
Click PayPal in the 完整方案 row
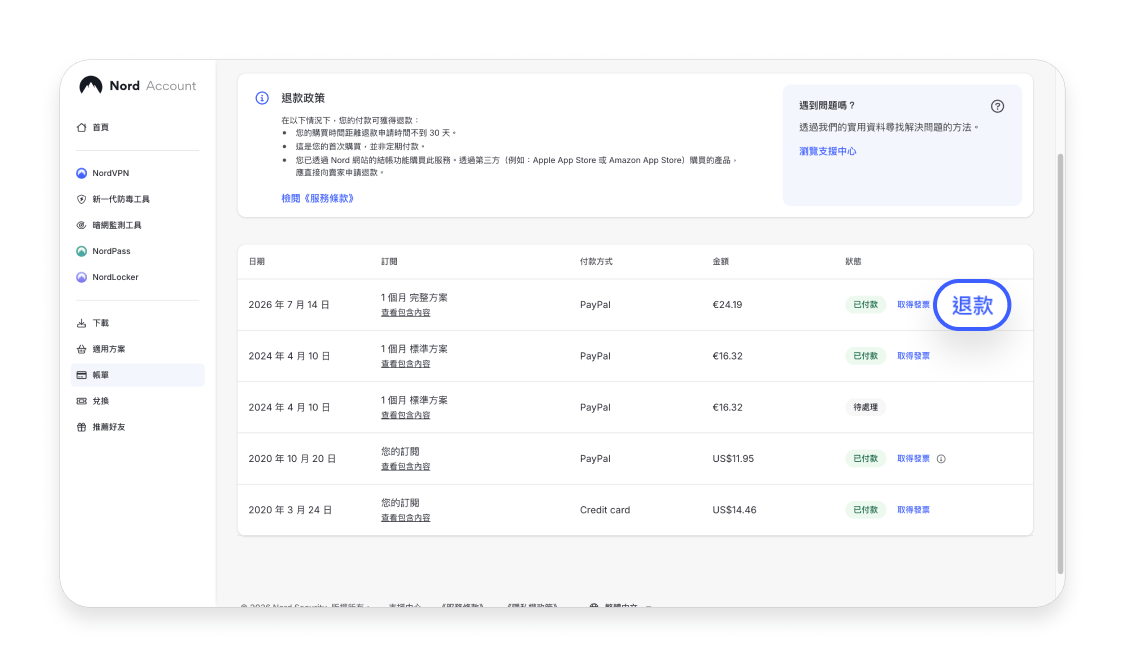[595, 304]
